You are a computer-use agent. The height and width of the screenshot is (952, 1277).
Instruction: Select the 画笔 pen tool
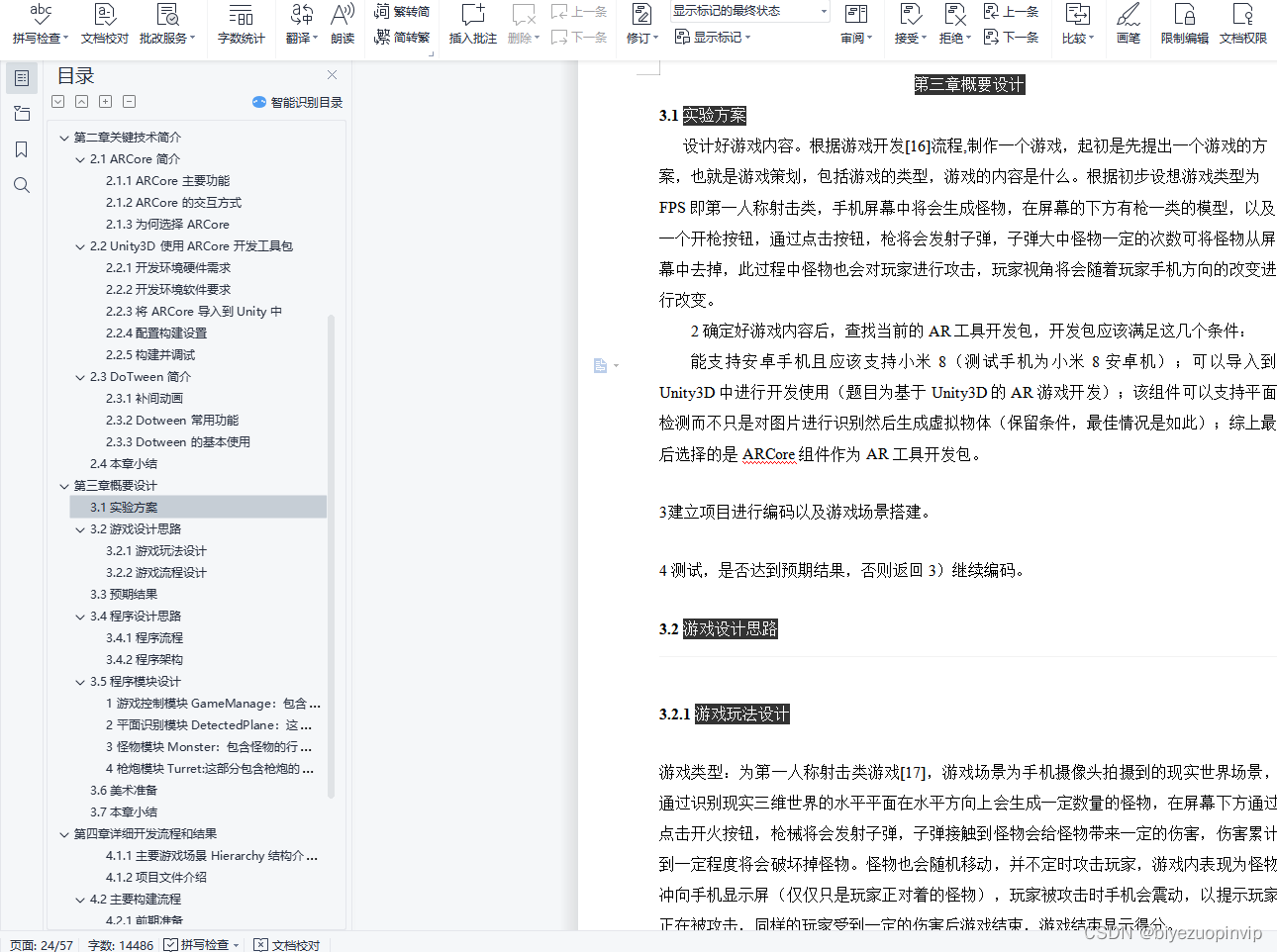(x=1129, y=24)
